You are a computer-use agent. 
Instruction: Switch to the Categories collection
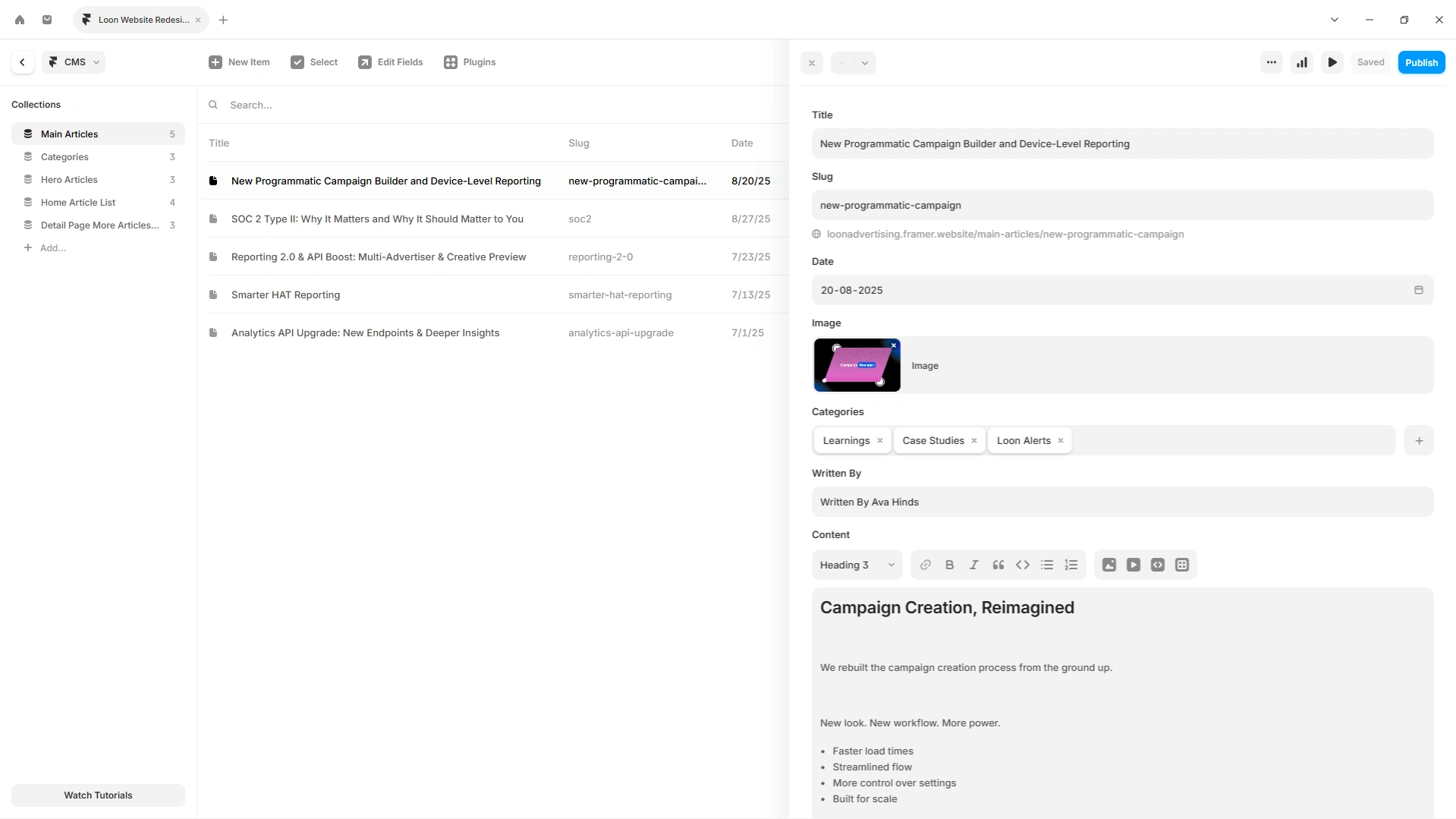click(x=64, y=156)
